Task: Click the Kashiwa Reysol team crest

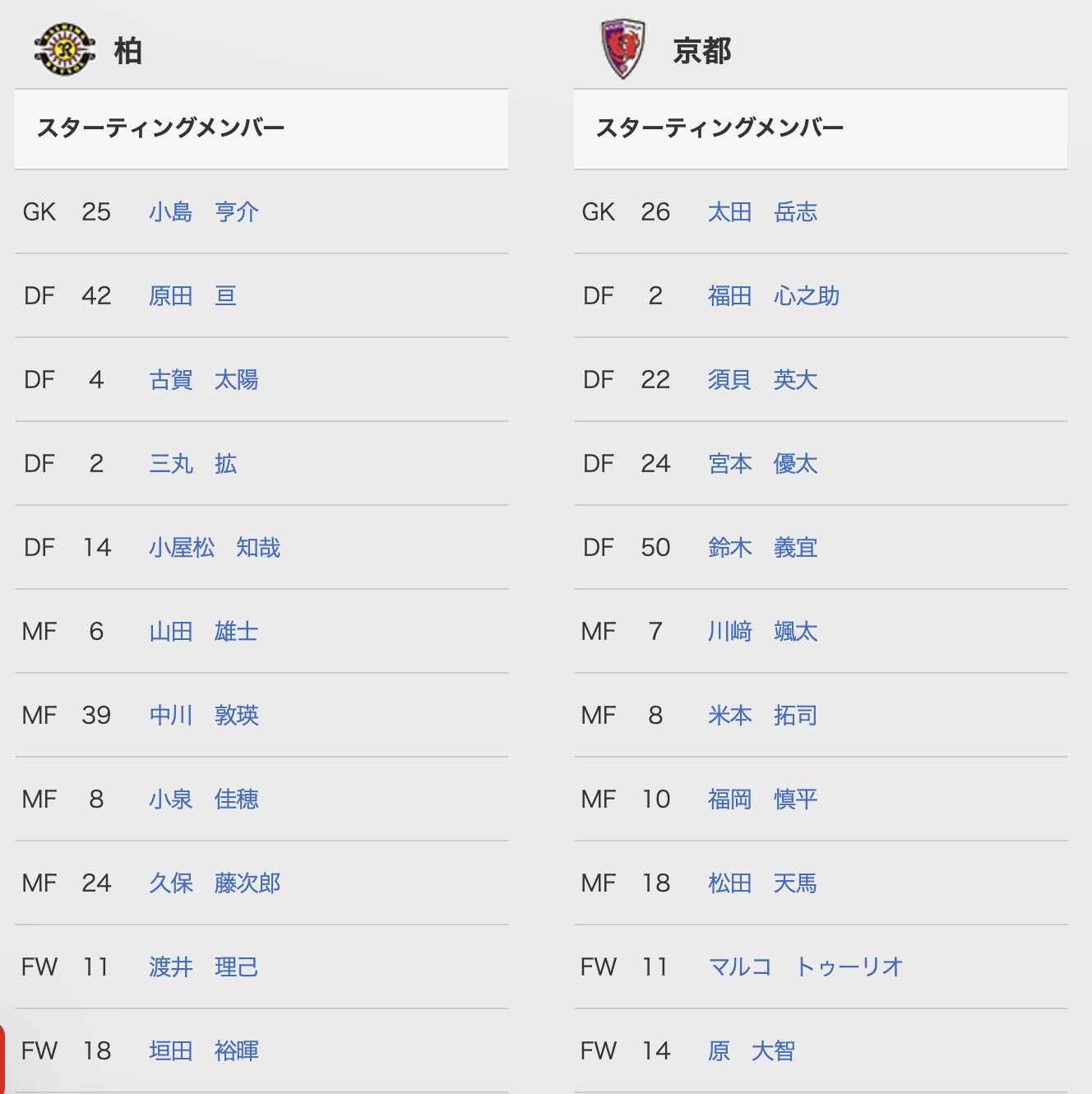Action: [x=65, y=49]
